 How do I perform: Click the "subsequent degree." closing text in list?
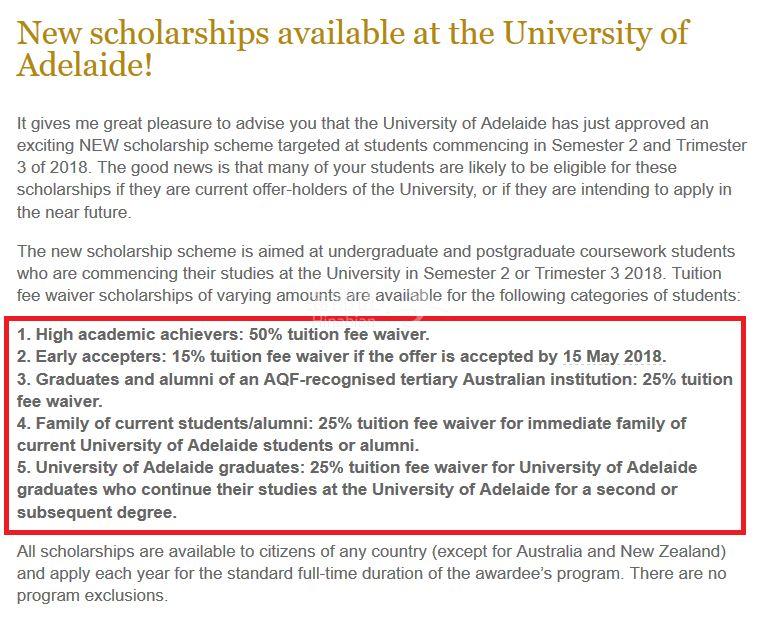tap(97, 512)
